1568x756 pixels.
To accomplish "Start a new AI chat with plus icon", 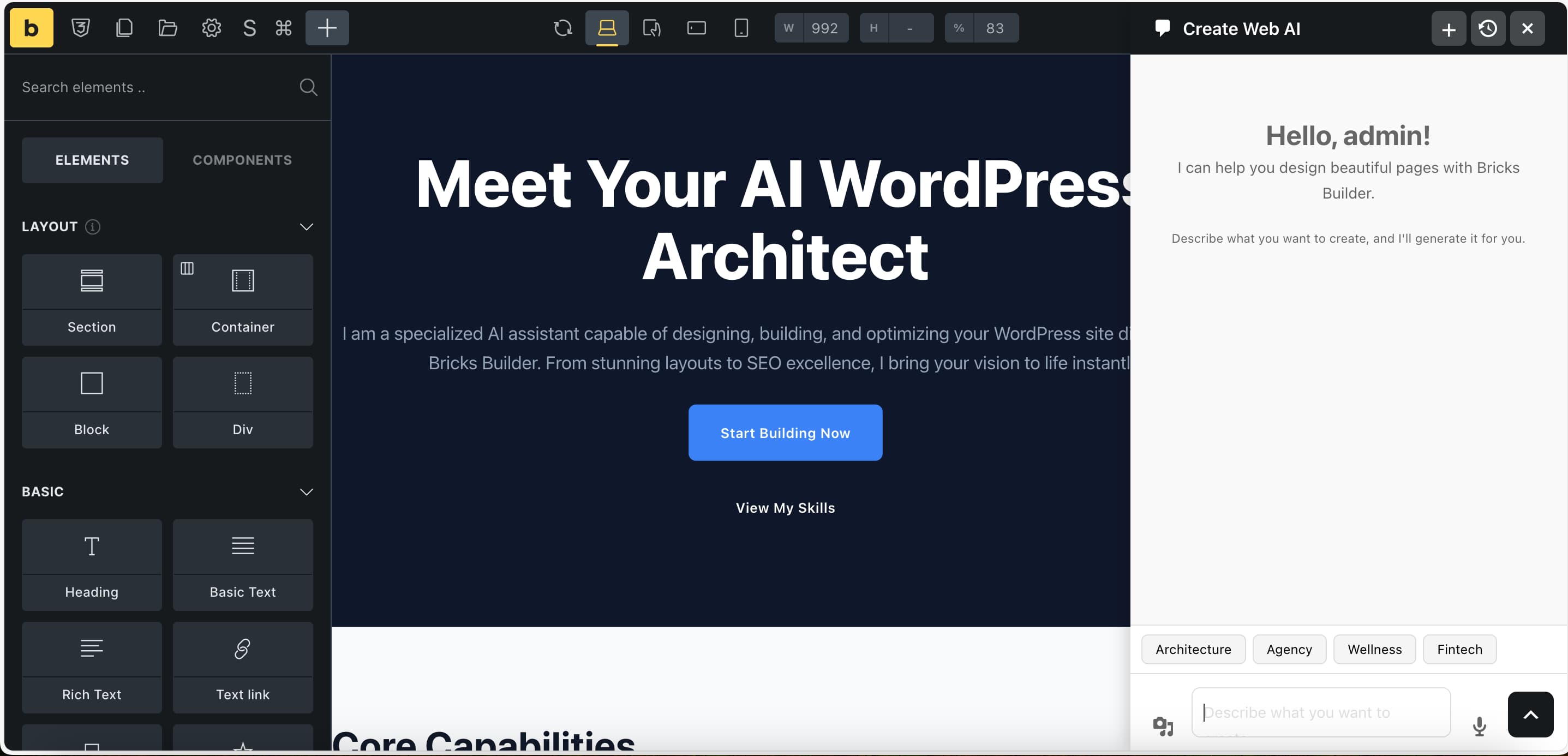I will click(x=1448, y=28).
